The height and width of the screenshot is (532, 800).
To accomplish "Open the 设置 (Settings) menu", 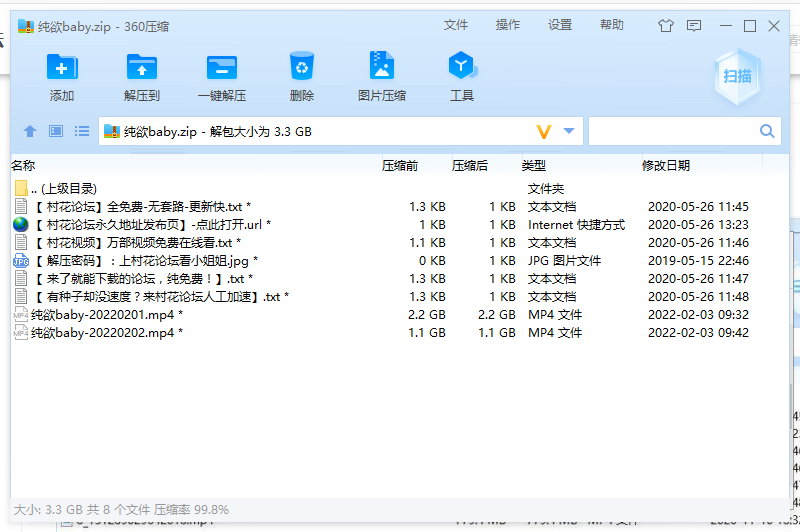I will (x=560, y=25).
